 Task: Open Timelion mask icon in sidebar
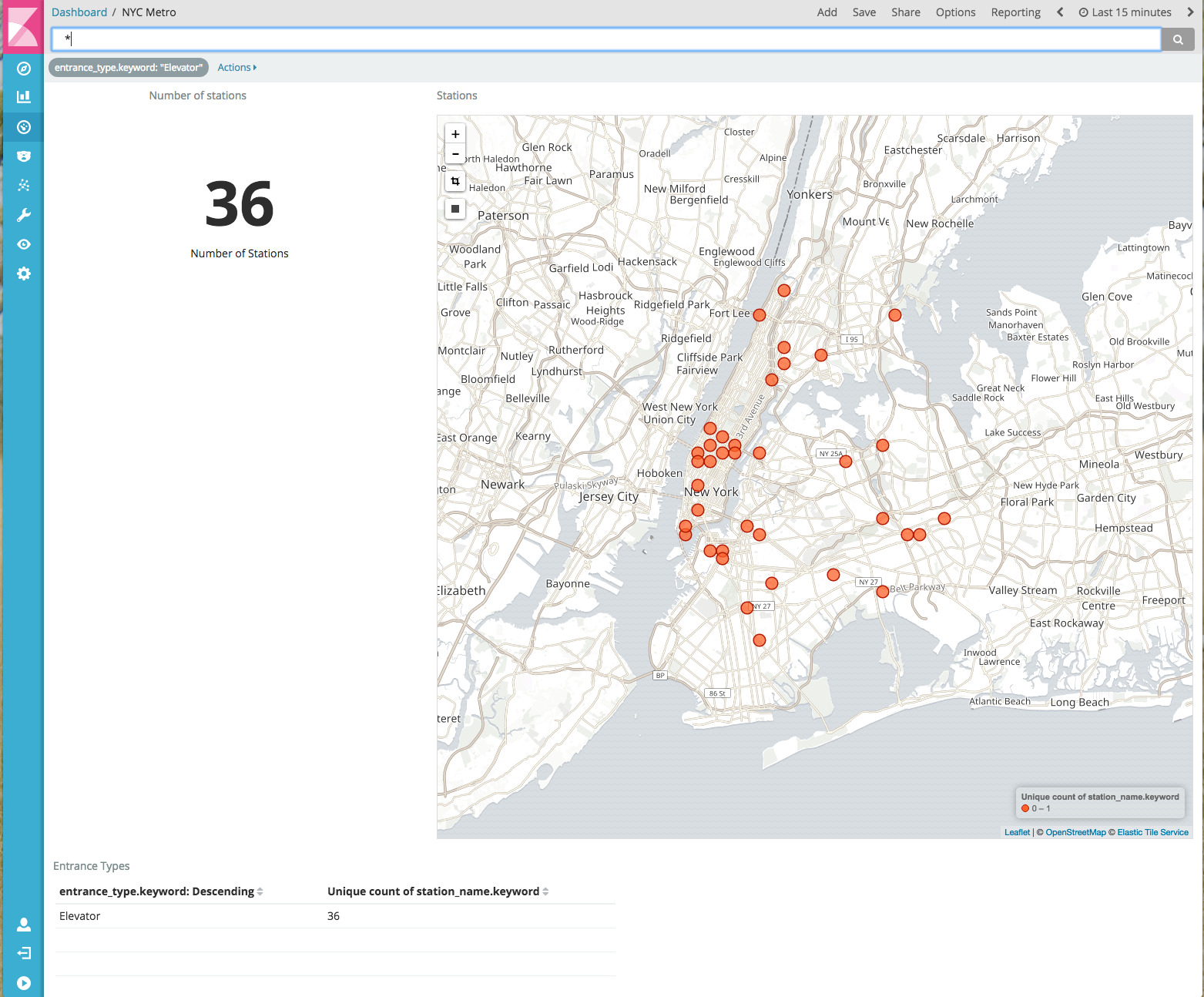coord(24,156)
